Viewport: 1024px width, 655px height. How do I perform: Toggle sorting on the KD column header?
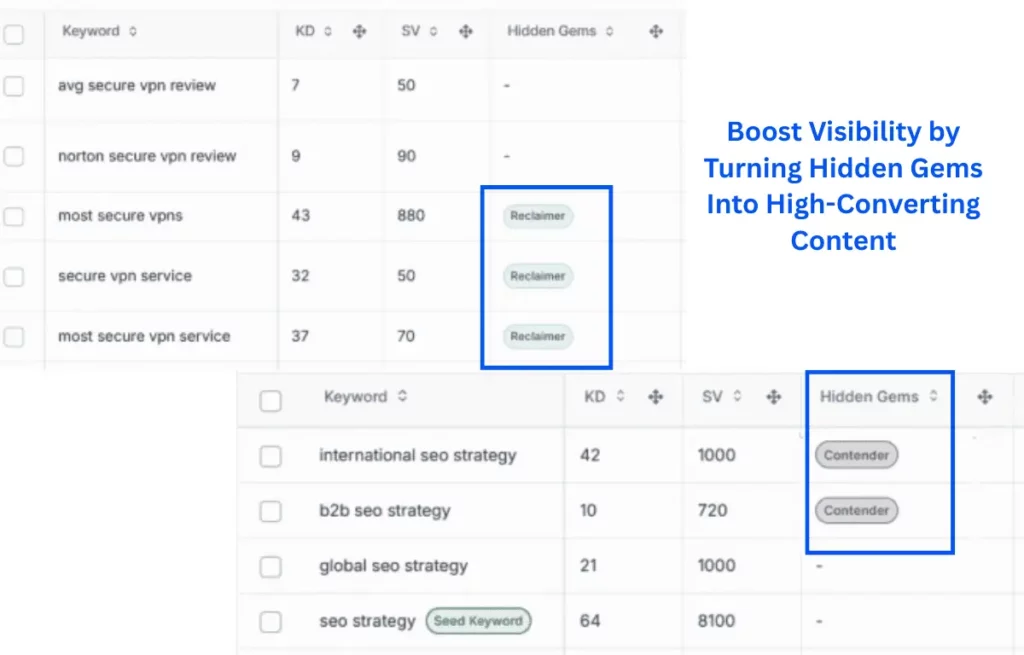tap(330, 31)
